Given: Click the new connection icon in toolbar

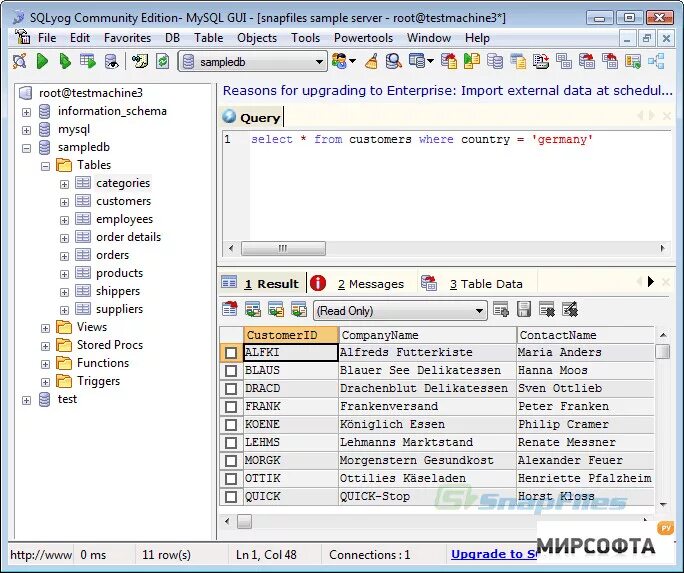Looking at the screenshot, I should point(20,61).
